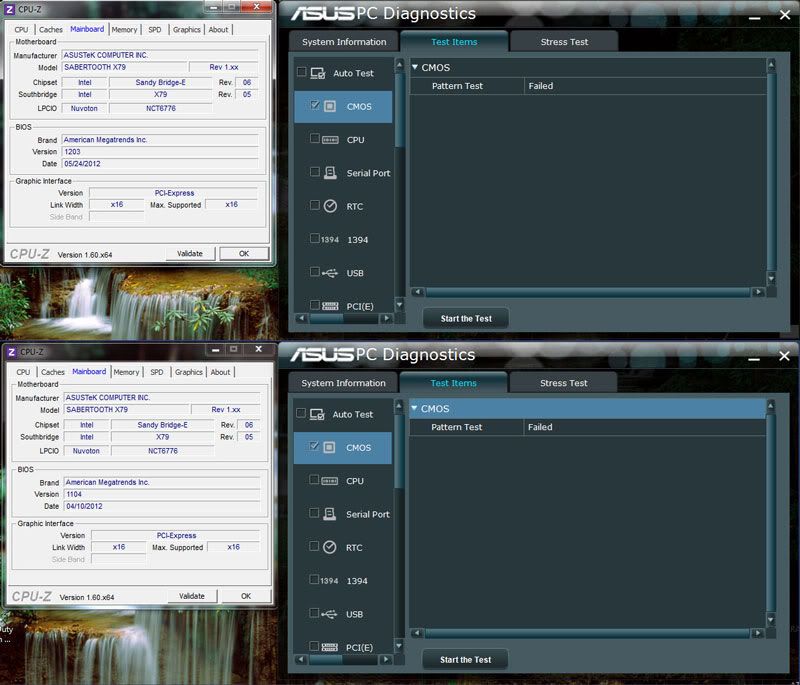800x685 pixels.
Task: Click 1394 icon in upper ASUS window
Action: (x=330, y=239)
